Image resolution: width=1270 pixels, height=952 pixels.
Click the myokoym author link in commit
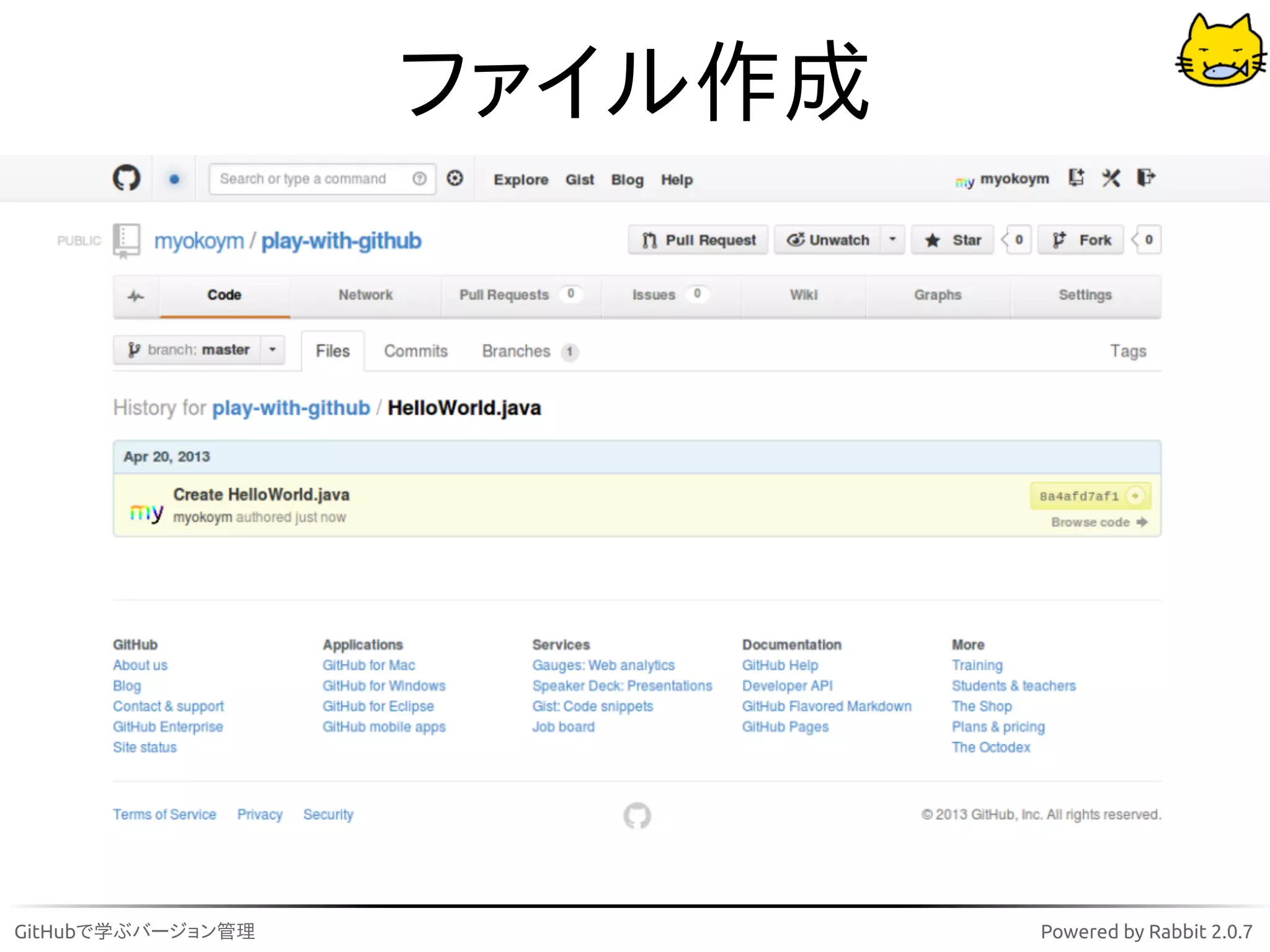(203, 518)
